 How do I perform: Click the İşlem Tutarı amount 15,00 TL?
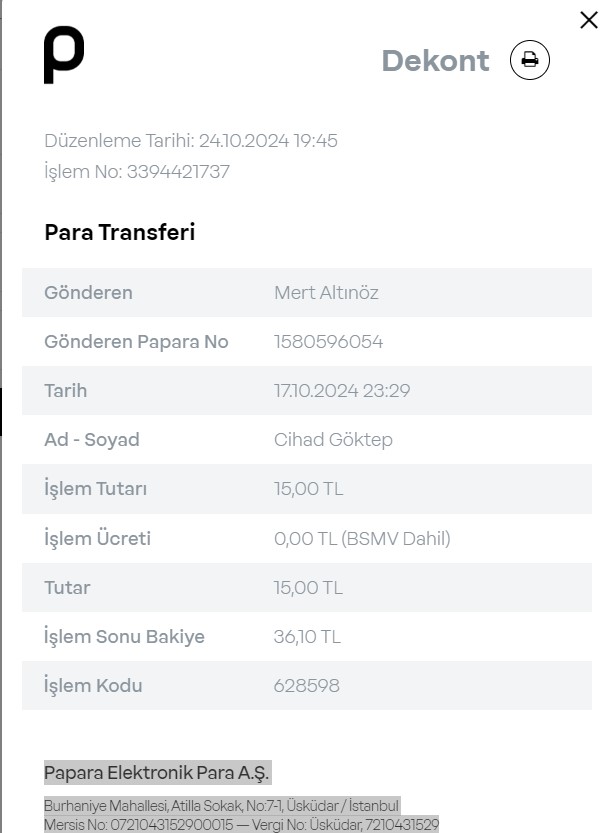308,489
